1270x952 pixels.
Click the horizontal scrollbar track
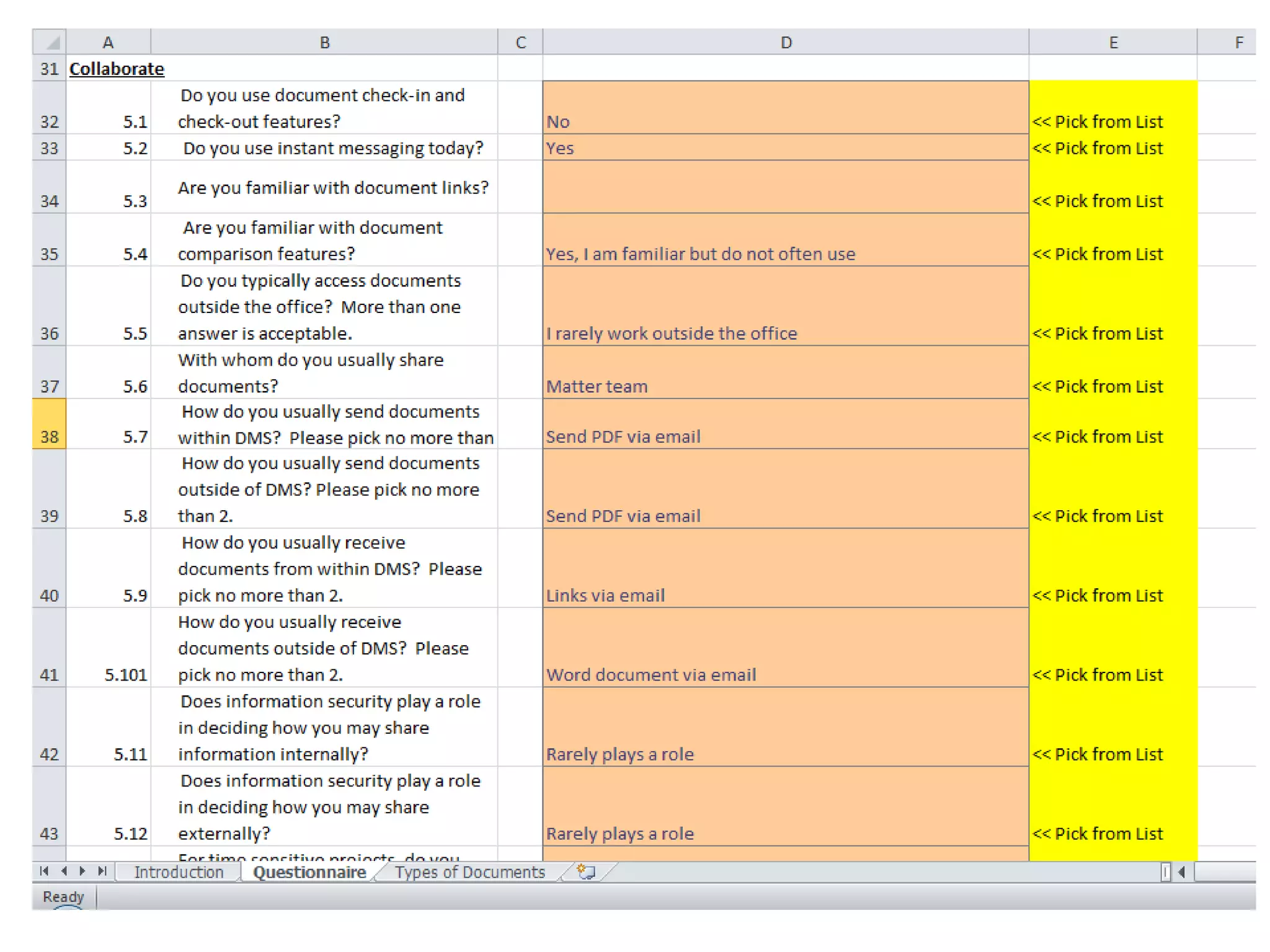[x=1225, y=872]
